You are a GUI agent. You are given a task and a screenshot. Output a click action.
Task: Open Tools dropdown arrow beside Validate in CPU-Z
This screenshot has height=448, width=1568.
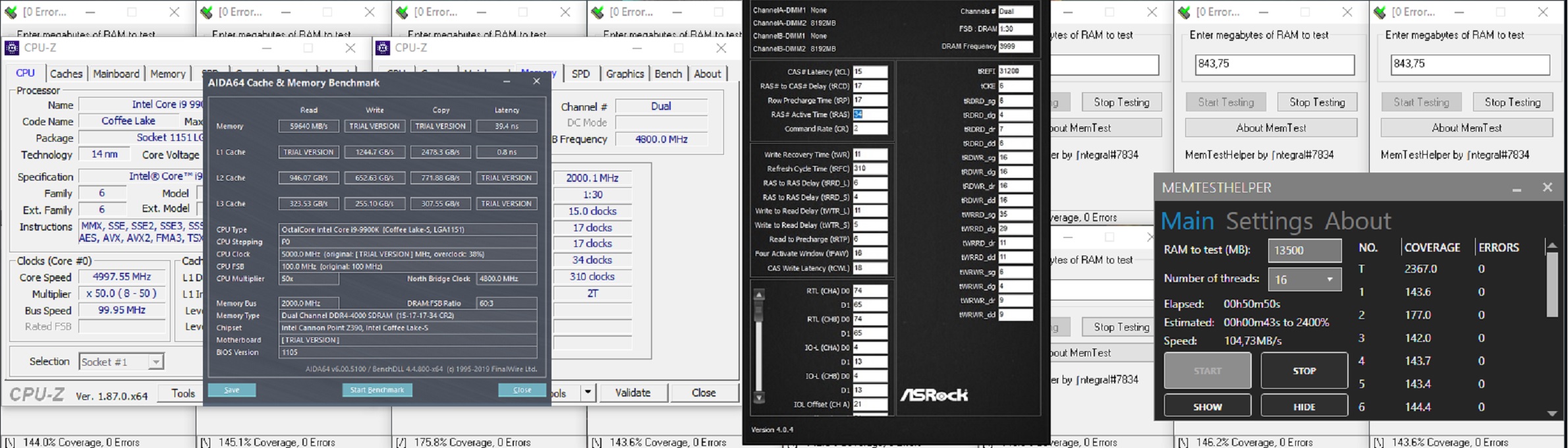[587, 393]
